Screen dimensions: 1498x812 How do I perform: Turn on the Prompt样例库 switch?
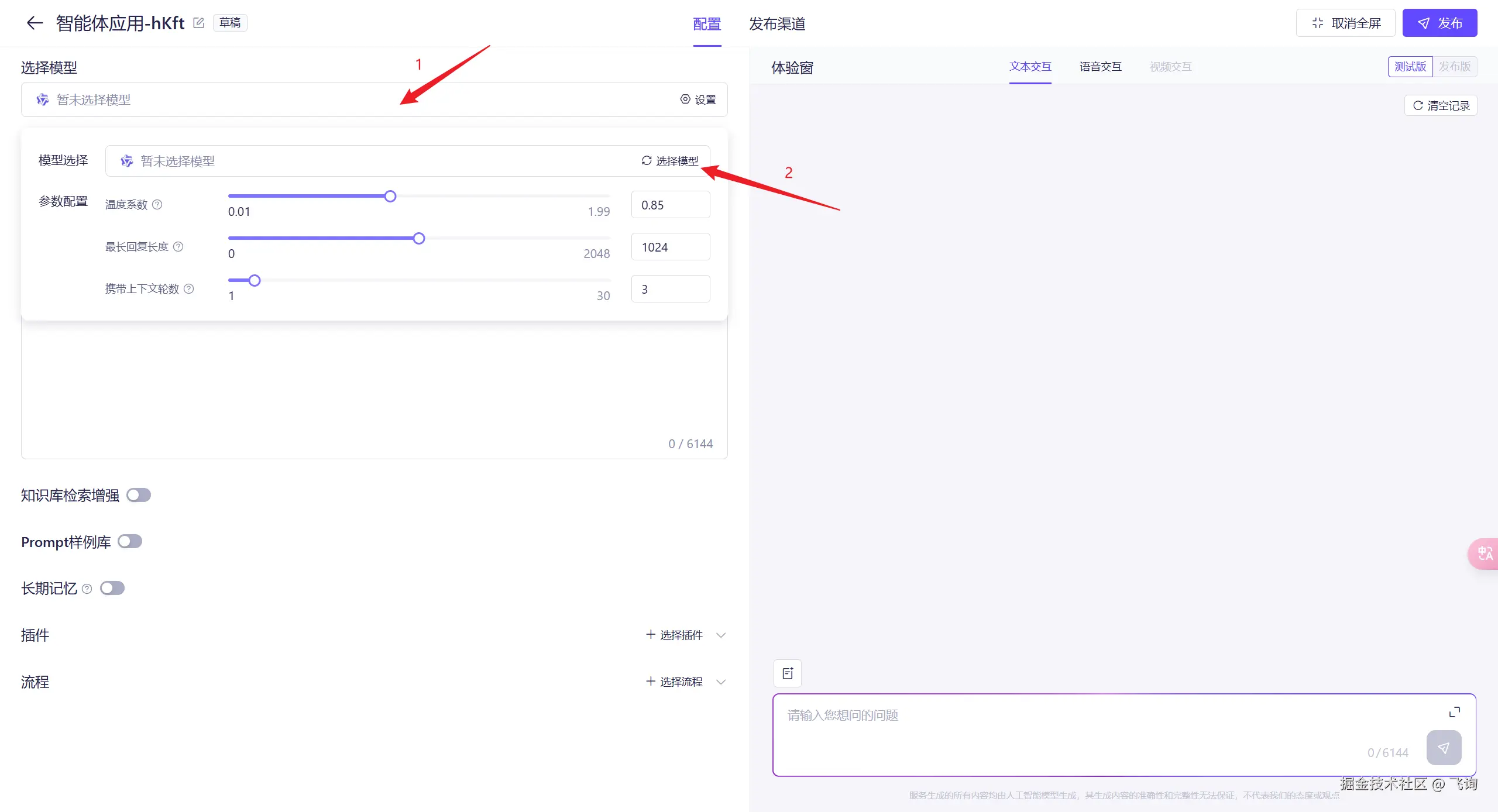(x=130, y=541)
